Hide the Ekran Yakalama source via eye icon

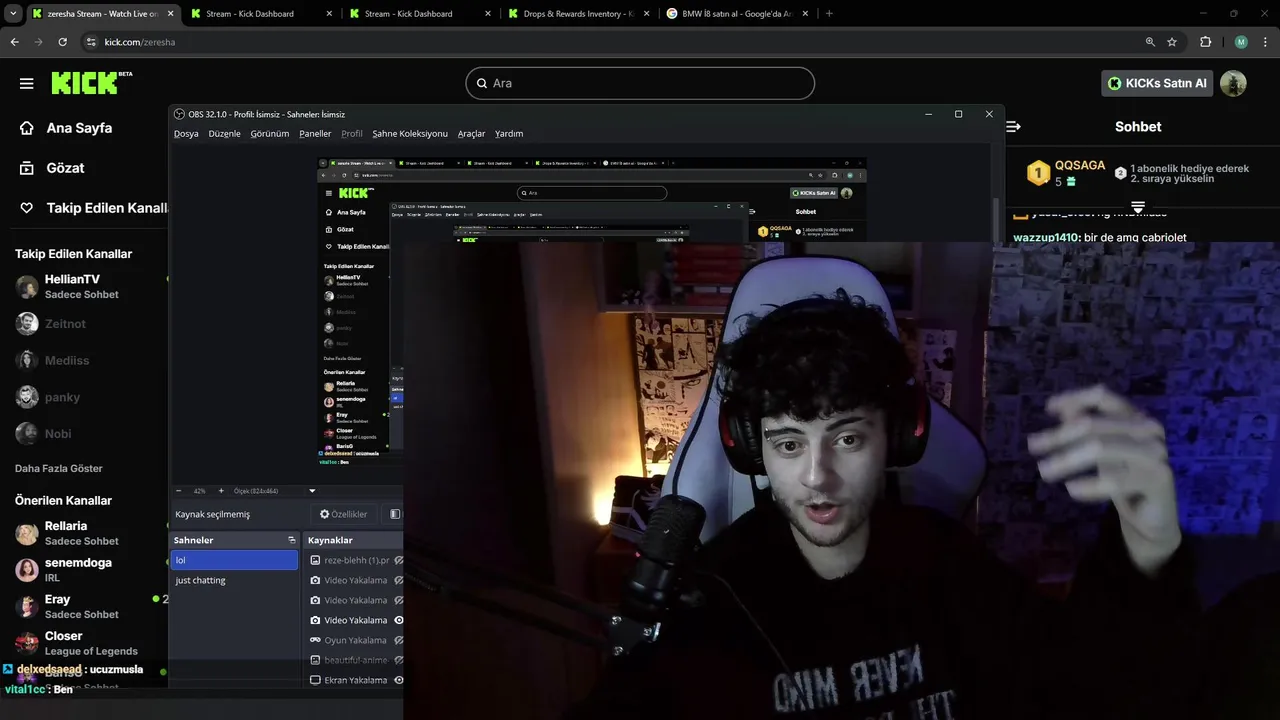[x=399, y=680]
